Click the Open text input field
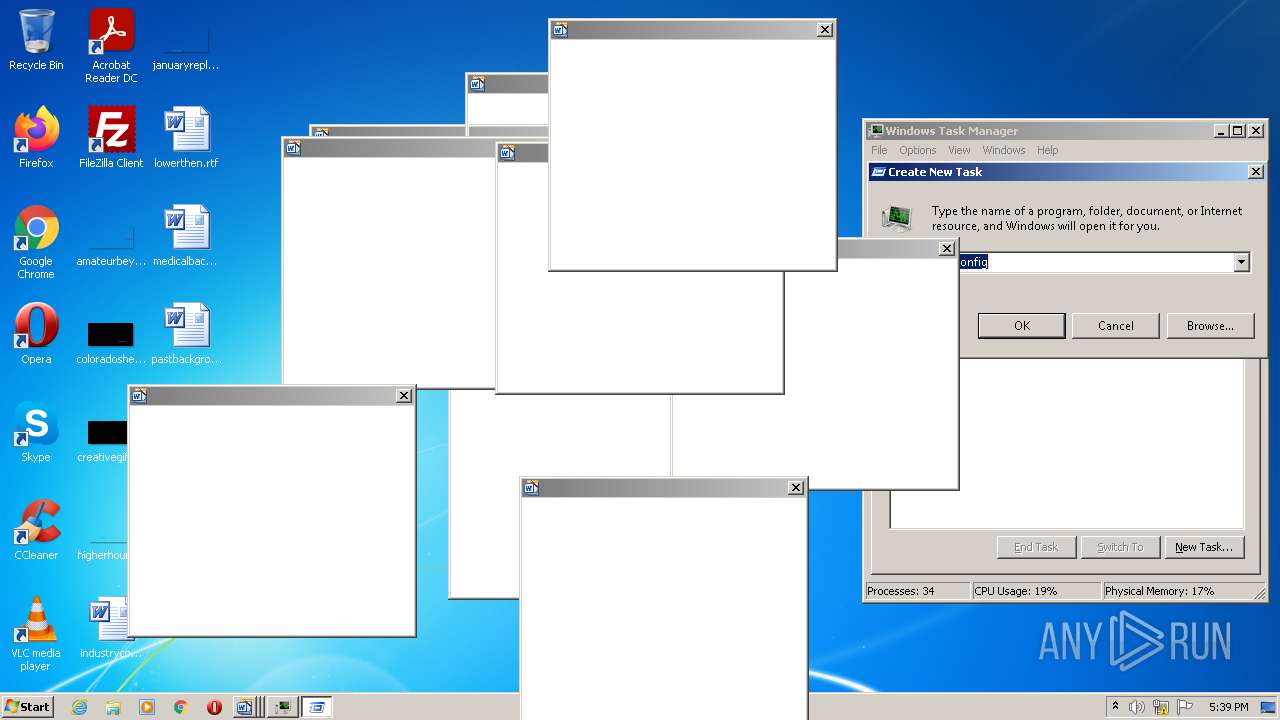The image size is (1280, 720). click(x=1095, y=262)
